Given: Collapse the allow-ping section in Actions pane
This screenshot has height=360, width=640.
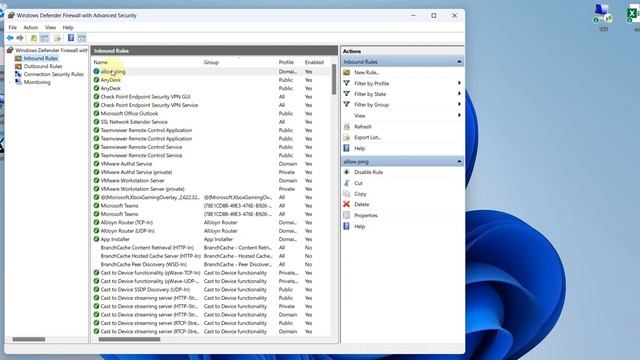Looking at the screenshot, I should pyautogui.click(x=459, y=162).
